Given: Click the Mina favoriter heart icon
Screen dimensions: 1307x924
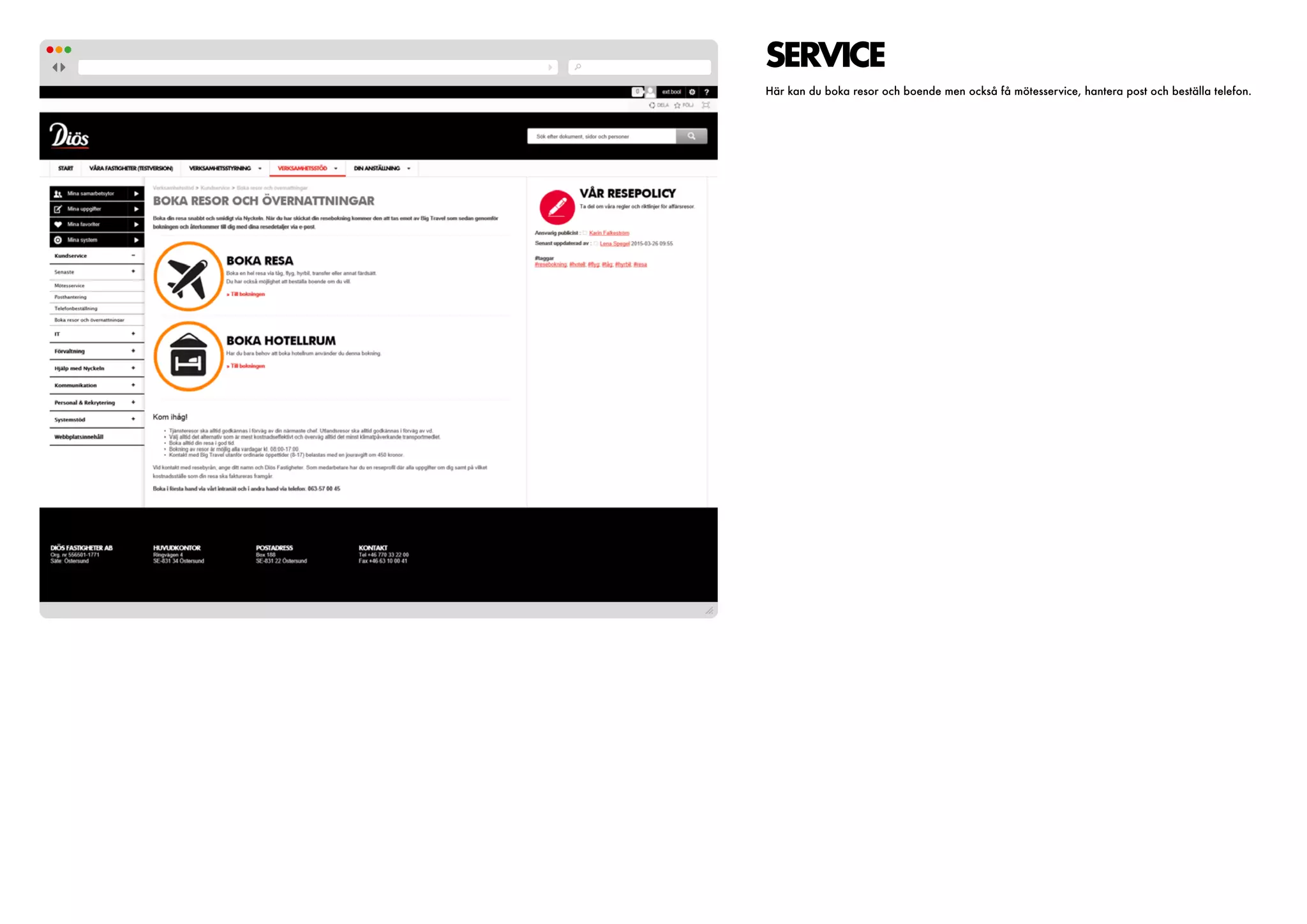Looking at the screenshot, I should (58, 225).
